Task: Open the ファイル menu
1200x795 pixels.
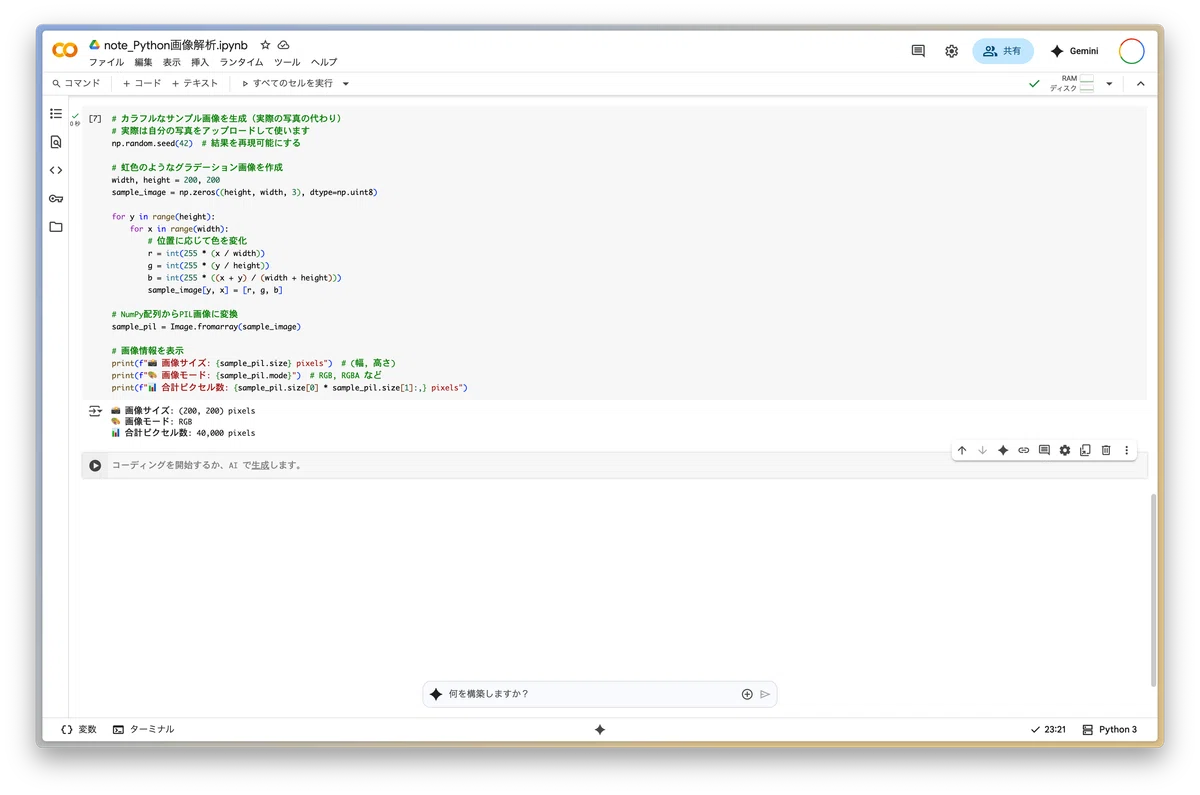Action: tap(107, 62)
